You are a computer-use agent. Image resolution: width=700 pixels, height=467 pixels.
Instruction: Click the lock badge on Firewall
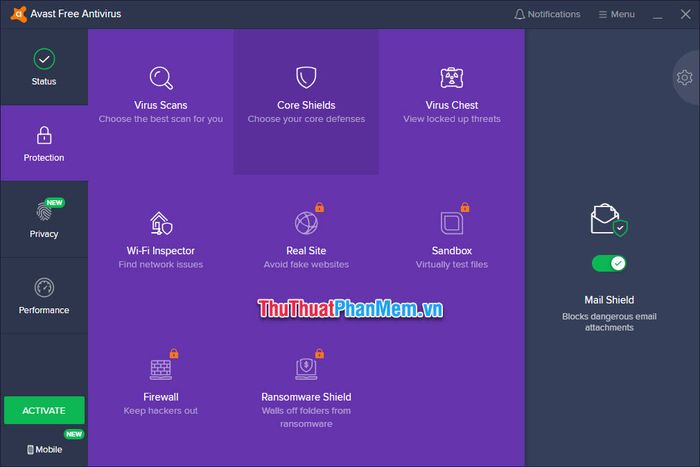tap(174, 354)
